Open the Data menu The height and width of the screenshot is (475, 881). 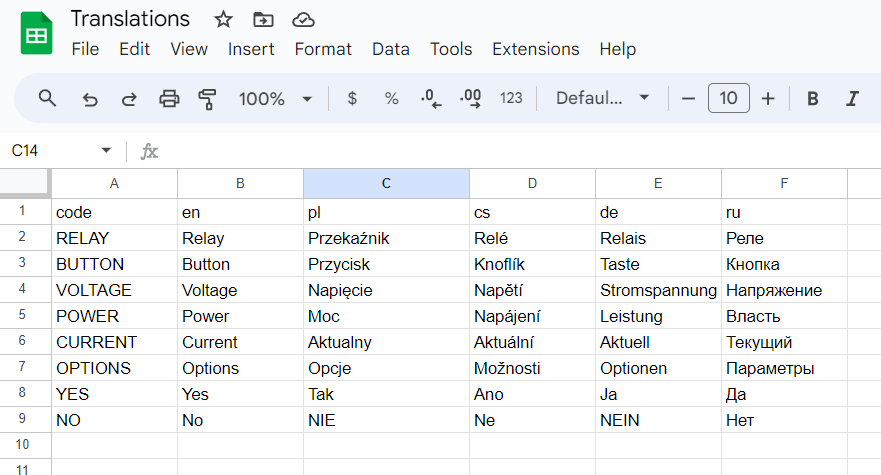pyautogui.click(x=390, y=49)
